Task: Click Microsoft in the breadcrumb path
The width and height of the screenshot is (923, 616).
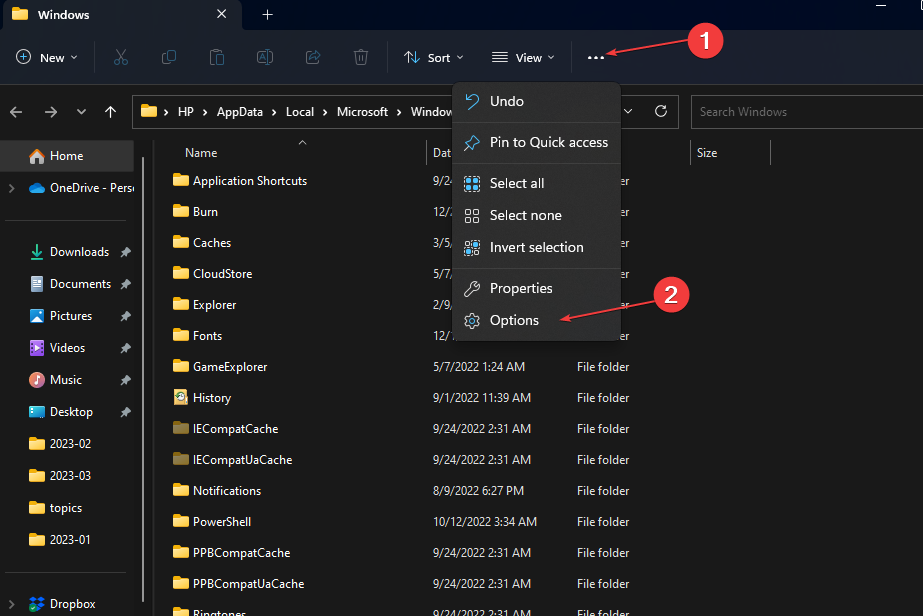Action: pos(362,112)
